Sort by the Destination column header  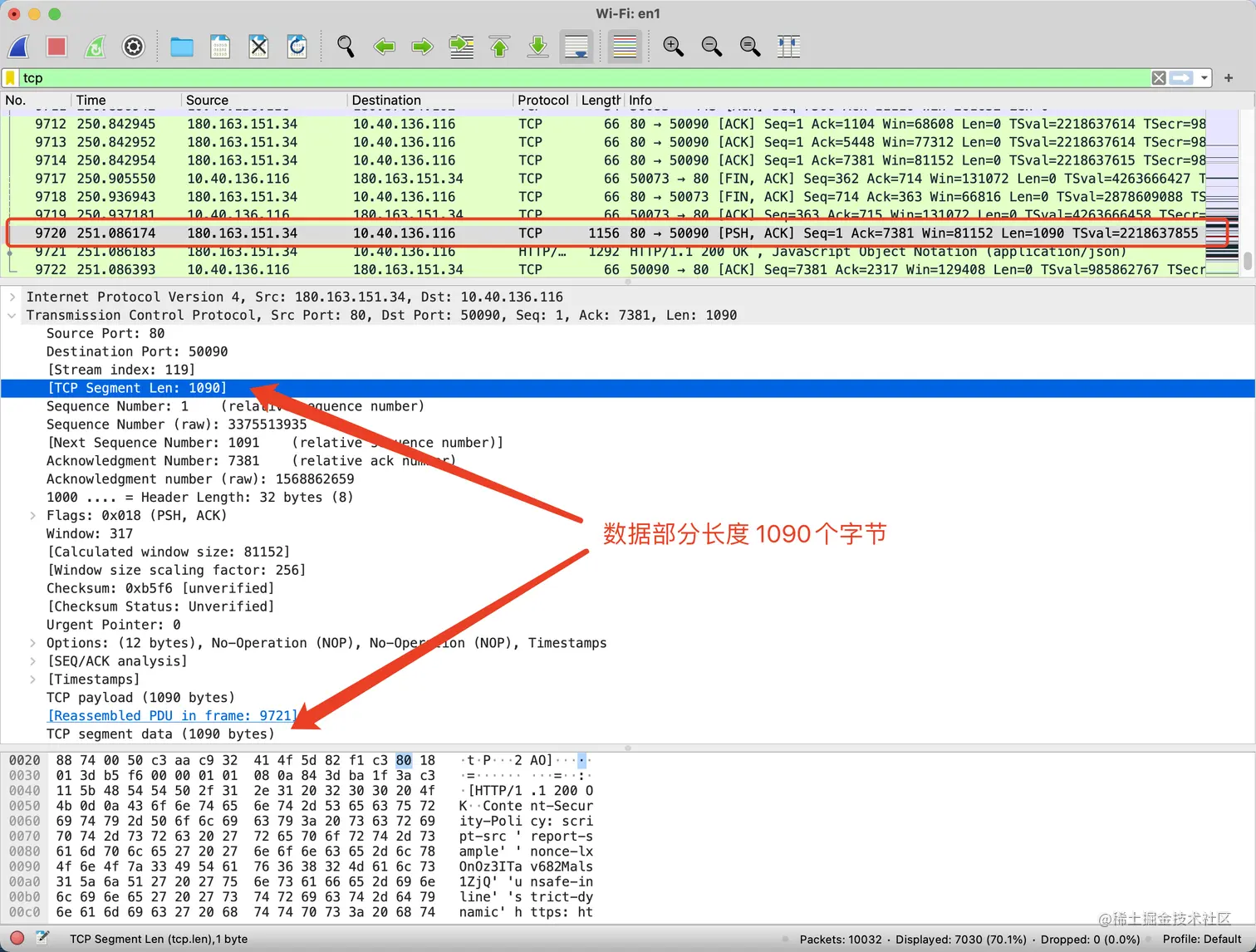(x=430, y=101)
